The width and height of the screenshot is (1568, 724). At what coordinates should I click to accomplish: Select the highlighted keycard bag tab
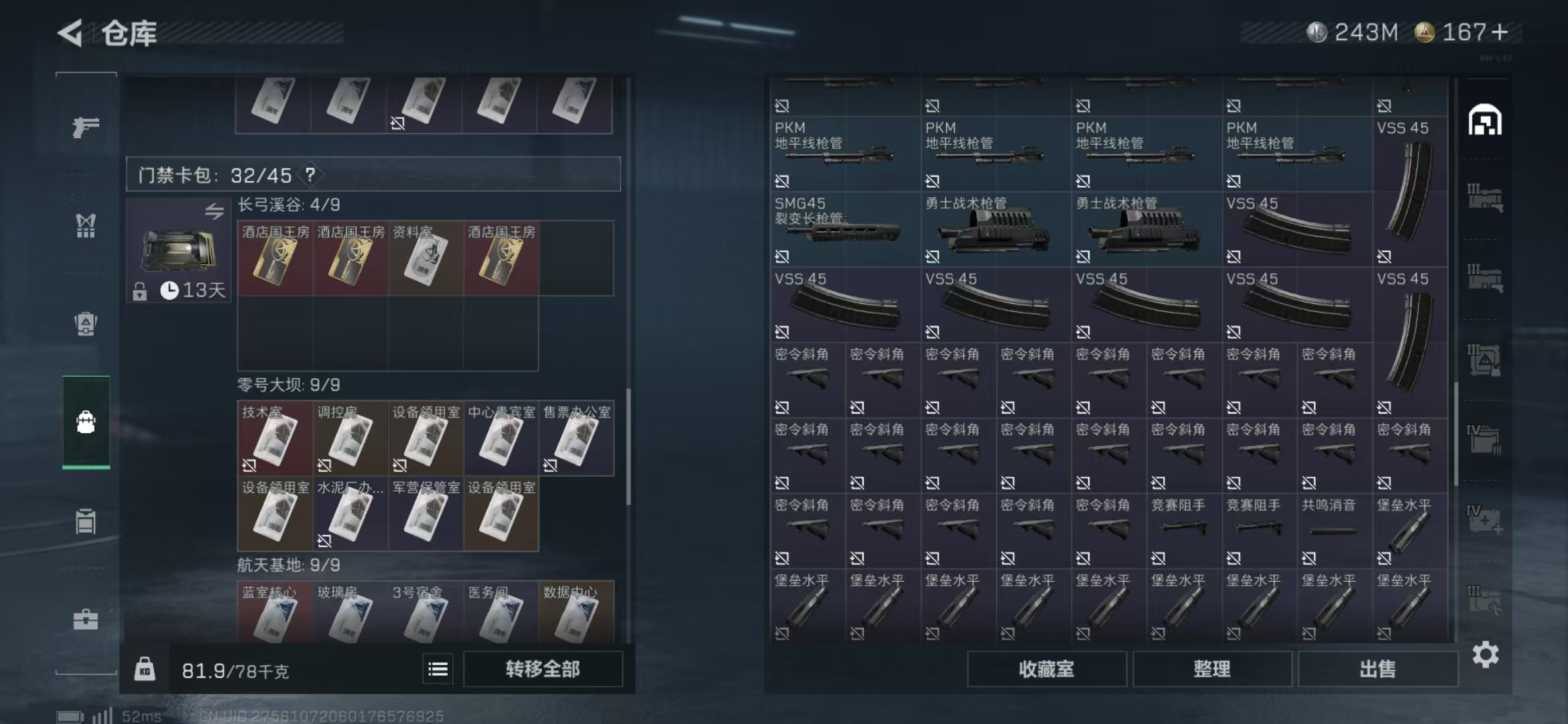86,422
